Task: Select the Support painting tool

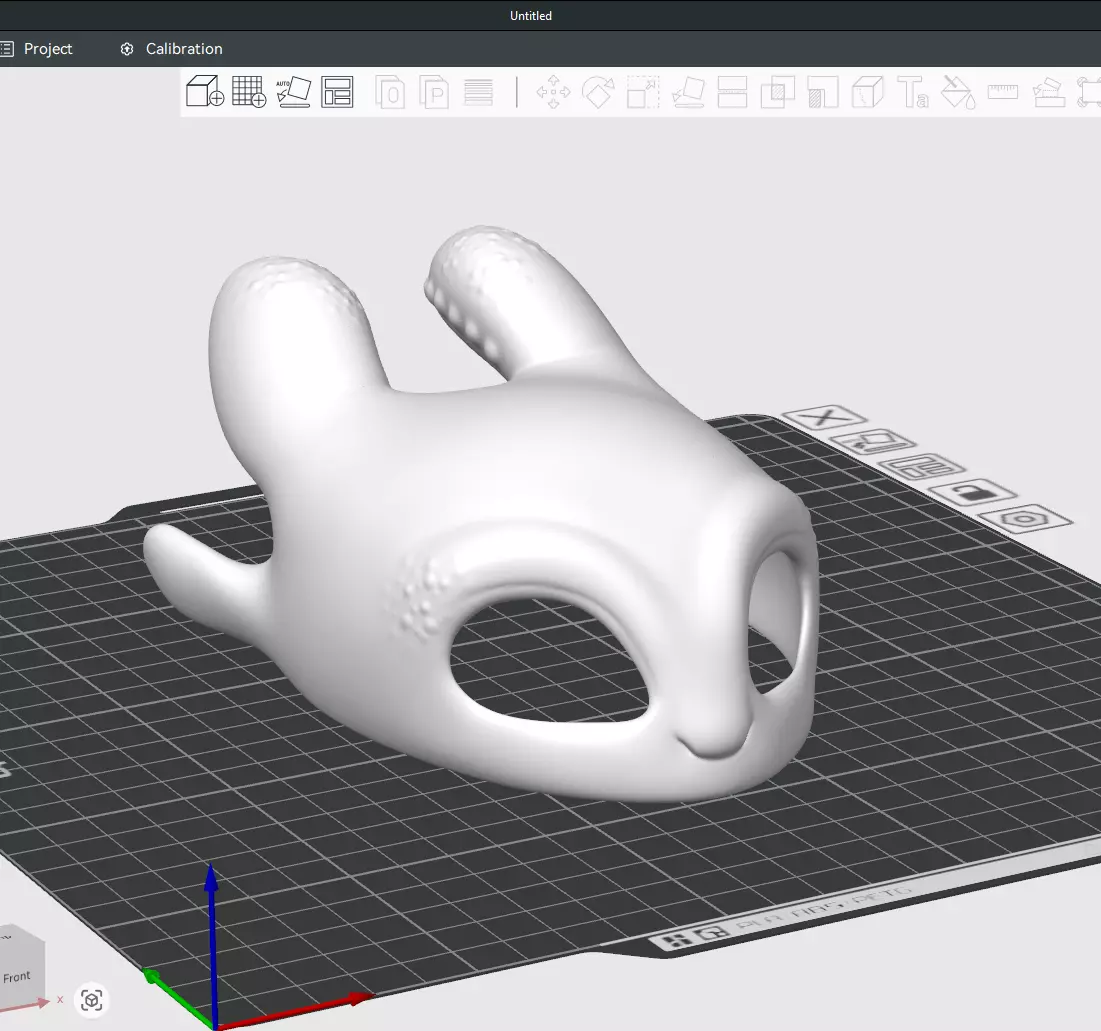Action: click(x=823, y=92)
